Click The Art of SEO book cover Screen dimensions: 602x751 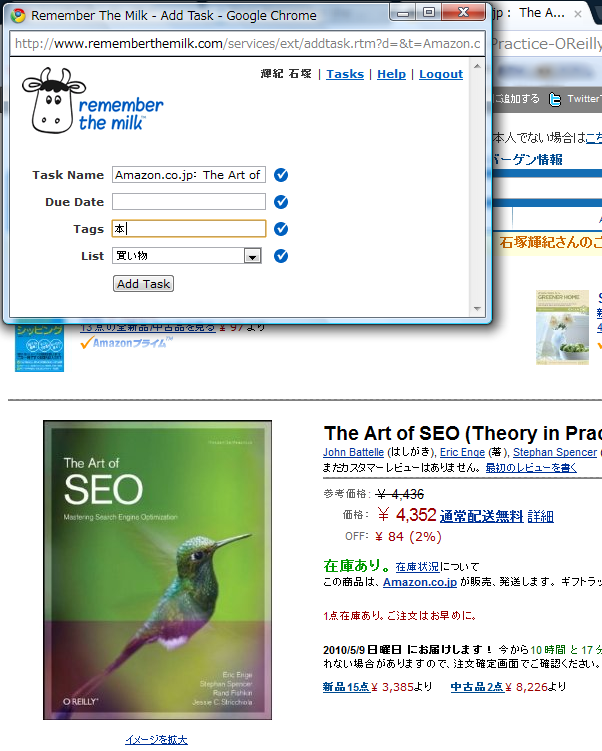click(x=157, y=570)
